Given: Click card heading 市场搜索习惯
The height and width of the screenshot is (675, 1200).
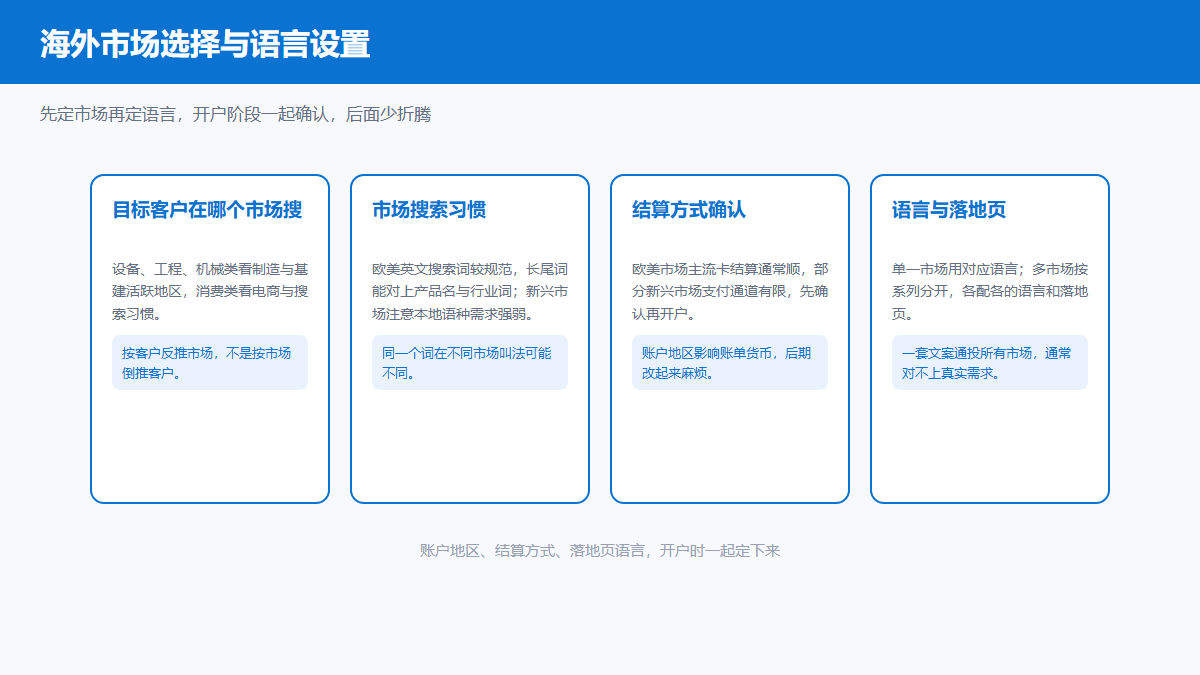Looking at the screenshot, I should [429, 210].
